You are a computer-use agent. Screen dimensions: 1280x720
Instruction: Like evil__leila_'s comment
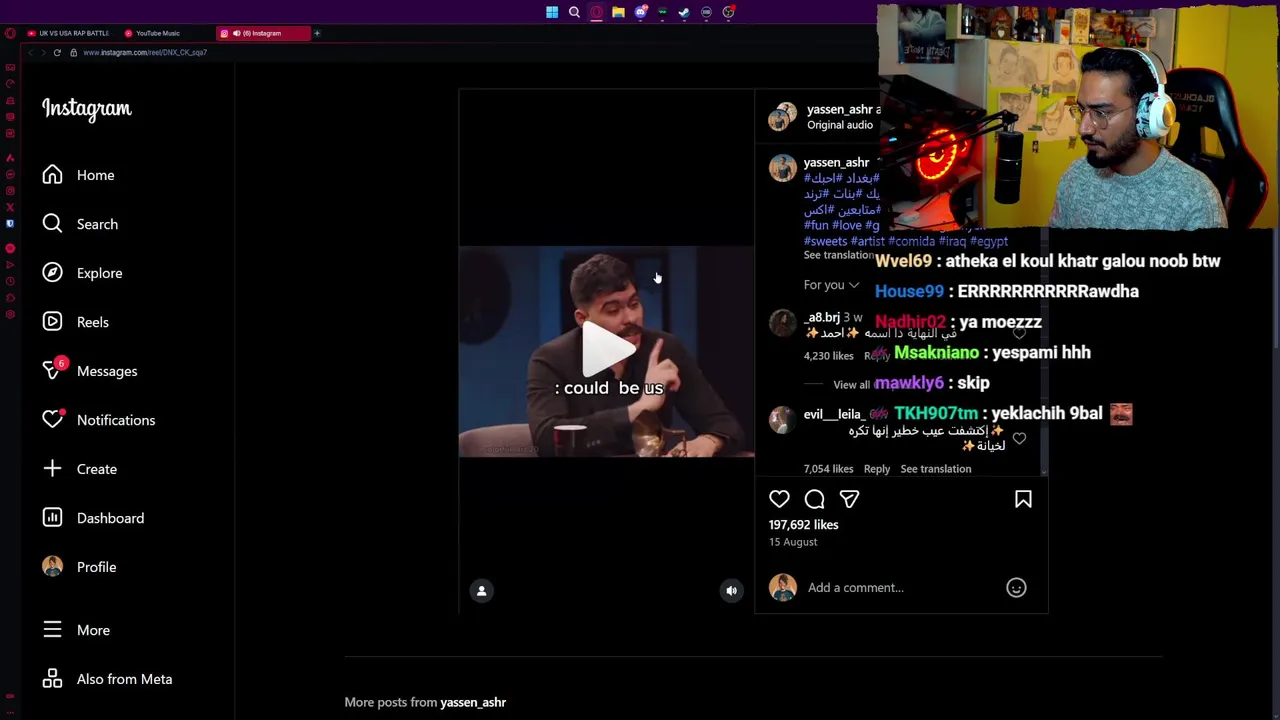(1019, 438)
